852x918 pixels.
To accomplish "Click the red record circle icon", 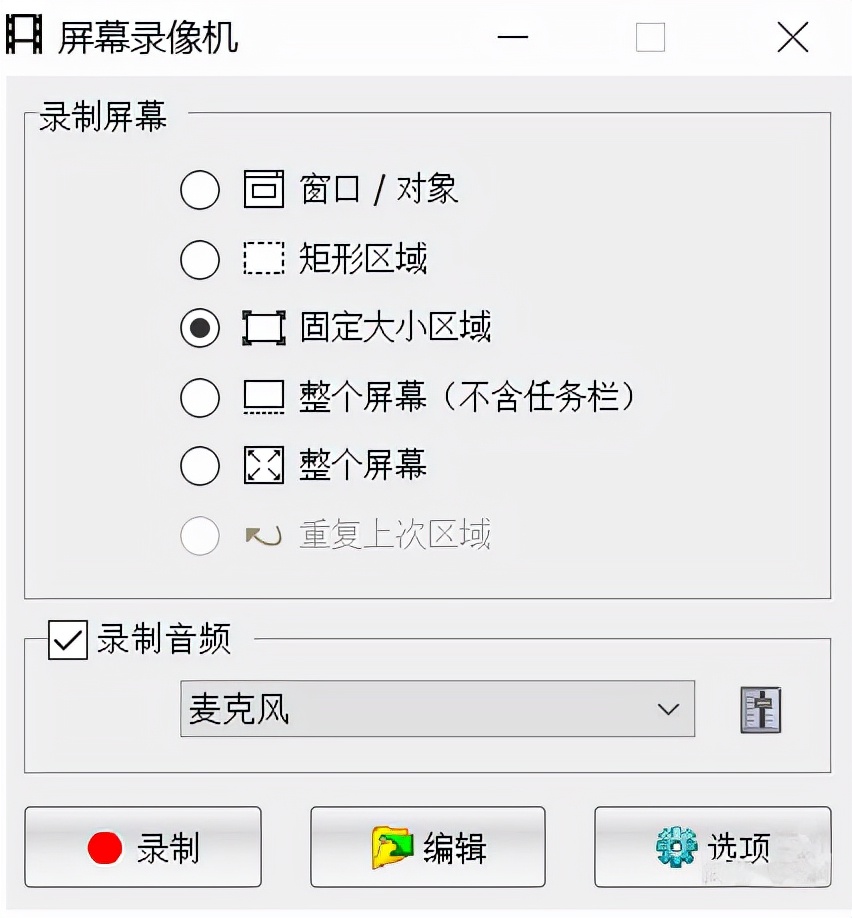I will [104, 848].
